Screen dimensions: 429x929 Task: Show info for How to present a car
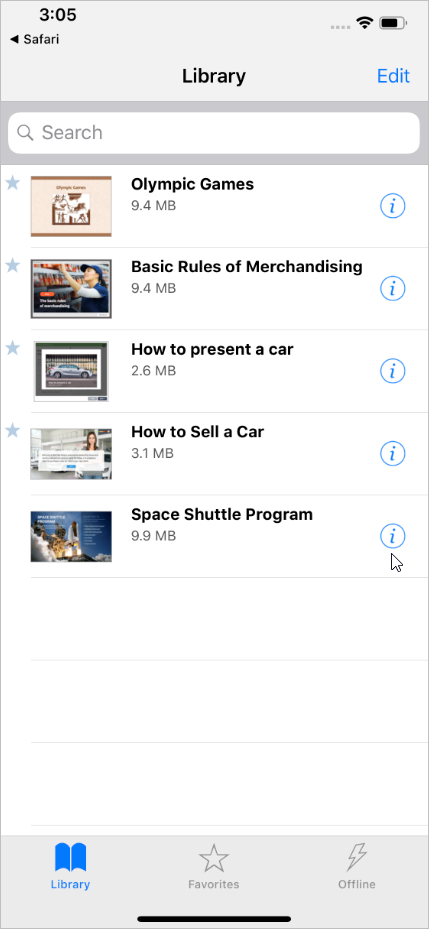[x=392, y=371]
